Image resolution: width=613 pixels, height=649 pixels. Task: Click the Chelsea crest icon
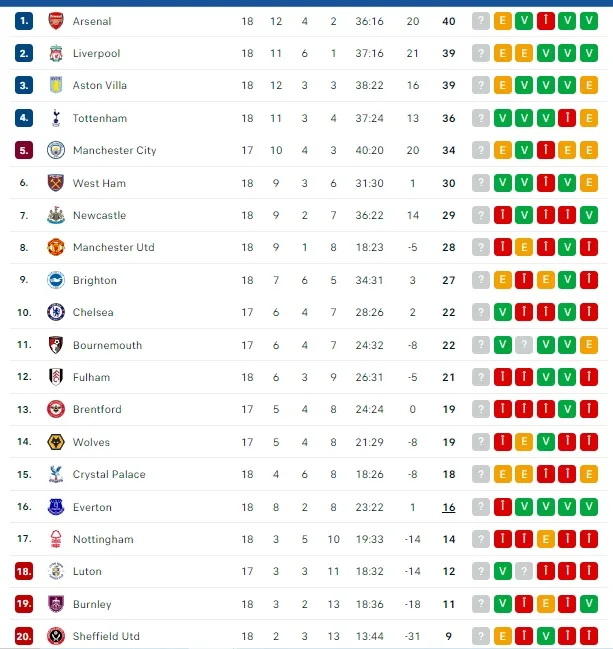tap(55, 312)
